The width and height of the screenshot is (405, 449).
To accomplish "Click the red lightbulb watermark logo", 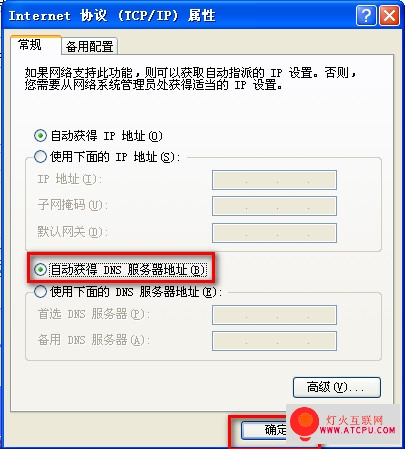I will pyautogui.click(x=304, y=423).
